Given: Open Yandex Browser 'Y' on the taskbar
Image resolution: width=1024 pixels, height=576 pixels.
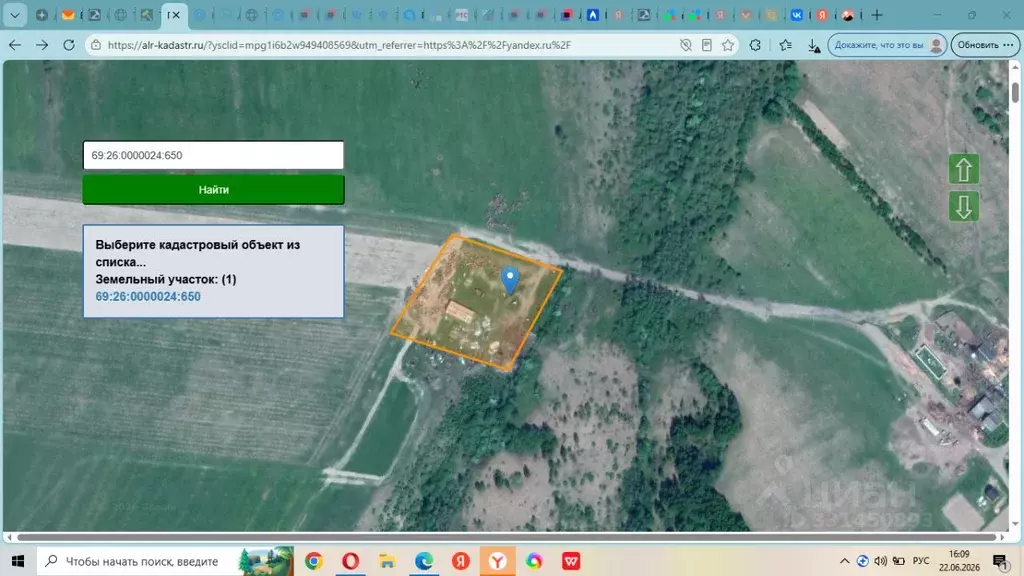Looking at the screenshot, I should pyautogui.click(x=498, y=561).
